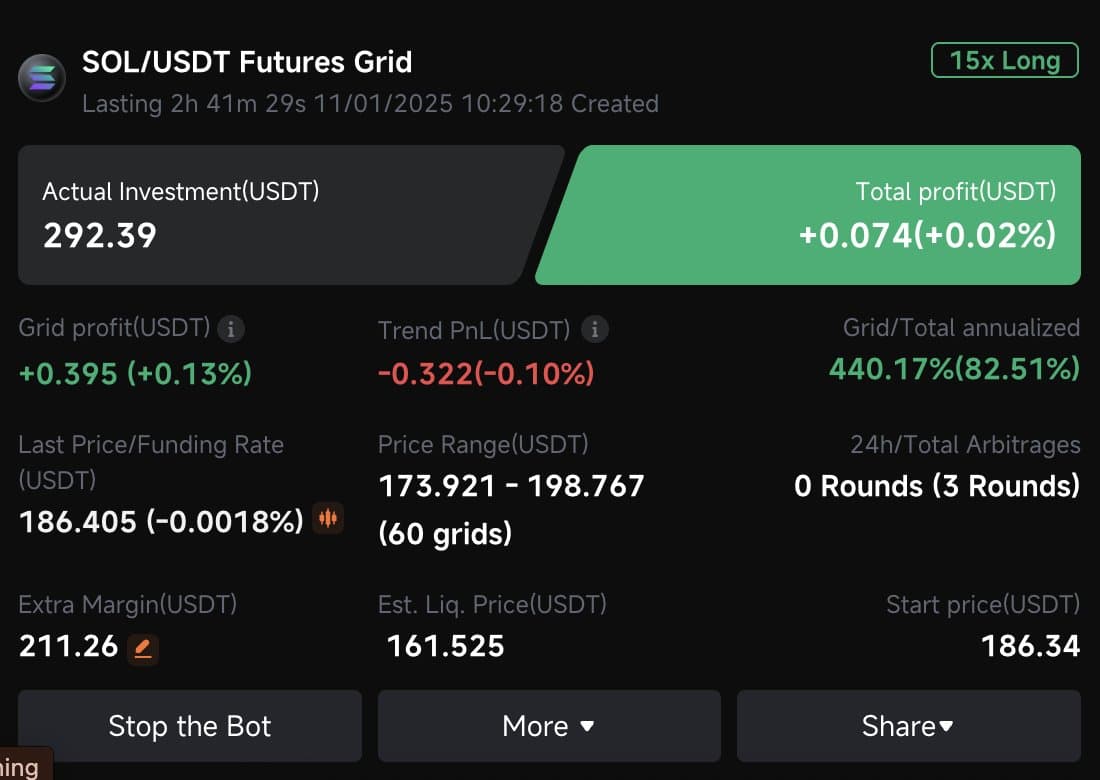Open the Grid profit info tooltip icon
This screenshot has height=780, width=1100.
coord(231,328)
